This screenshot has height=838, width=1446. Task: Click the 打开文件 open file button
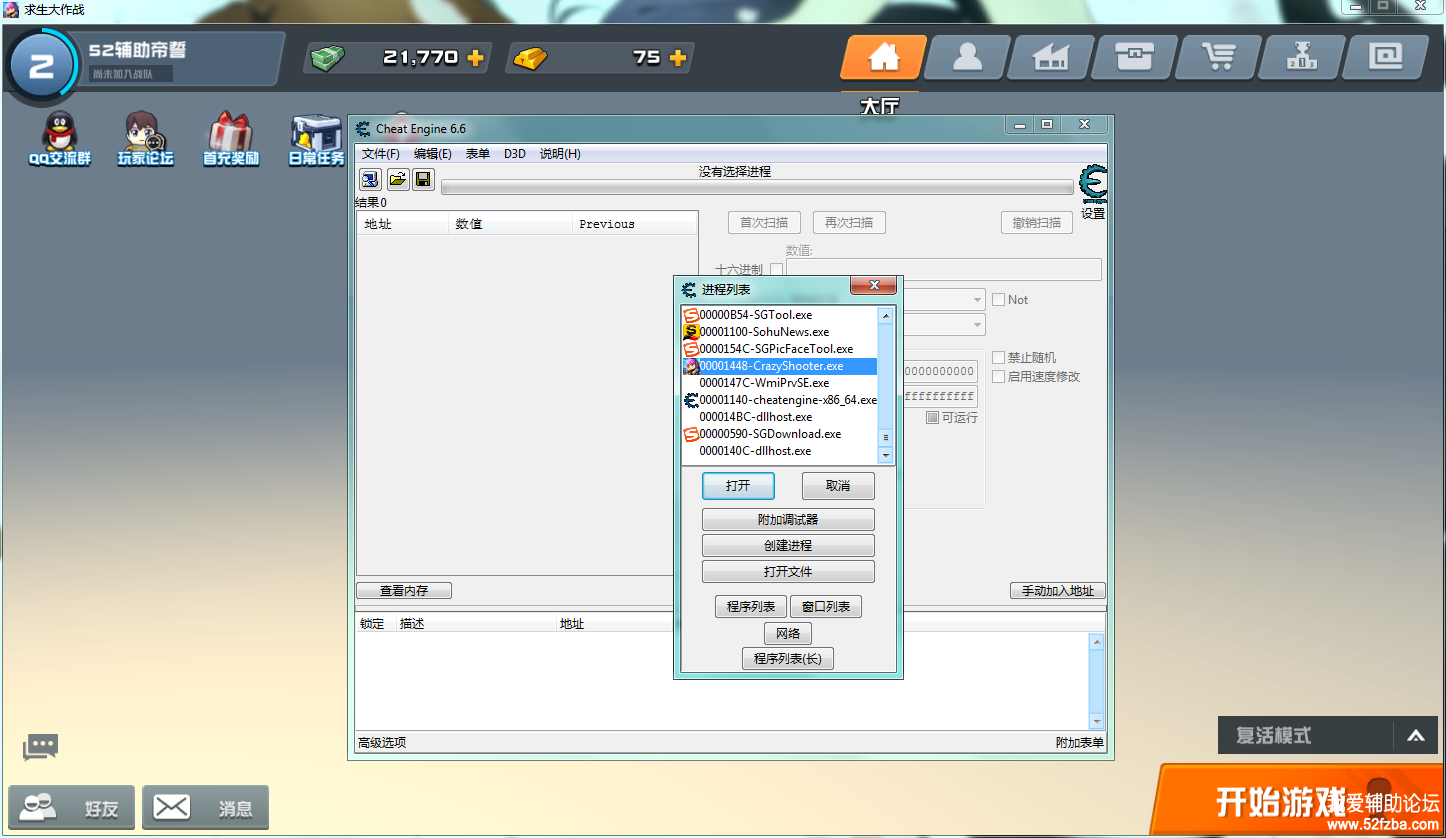click(788, 572)
